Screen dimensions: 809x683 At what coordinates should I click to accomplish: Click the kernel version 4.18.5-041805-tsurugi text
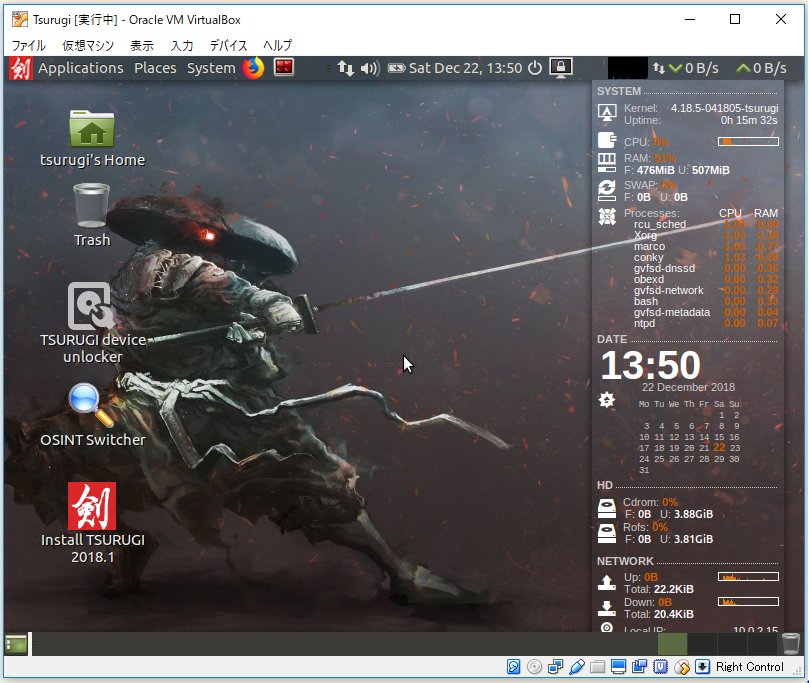click(x=724, y=108)
